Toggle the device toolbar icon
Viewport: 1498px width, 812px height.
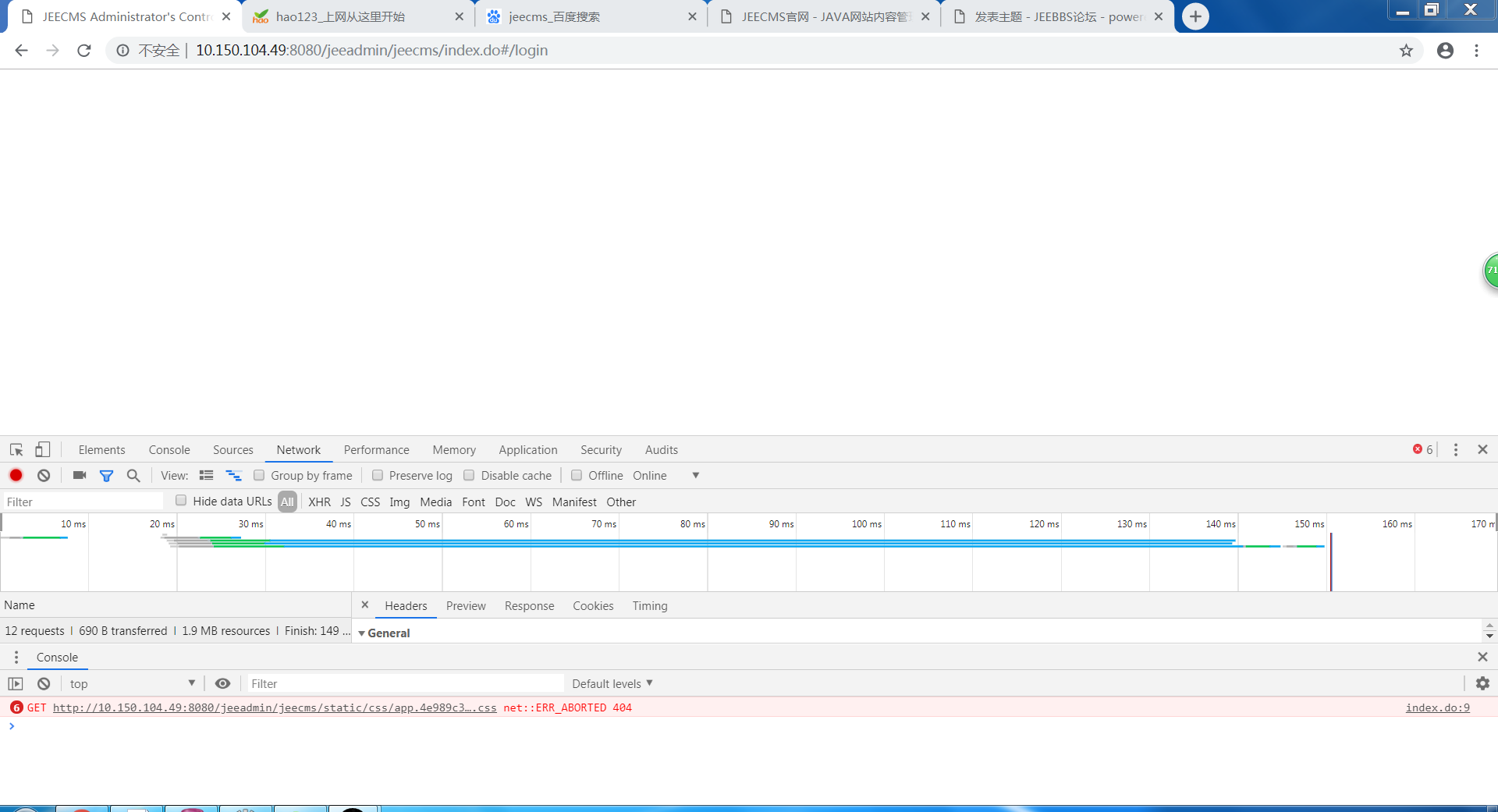42,450
